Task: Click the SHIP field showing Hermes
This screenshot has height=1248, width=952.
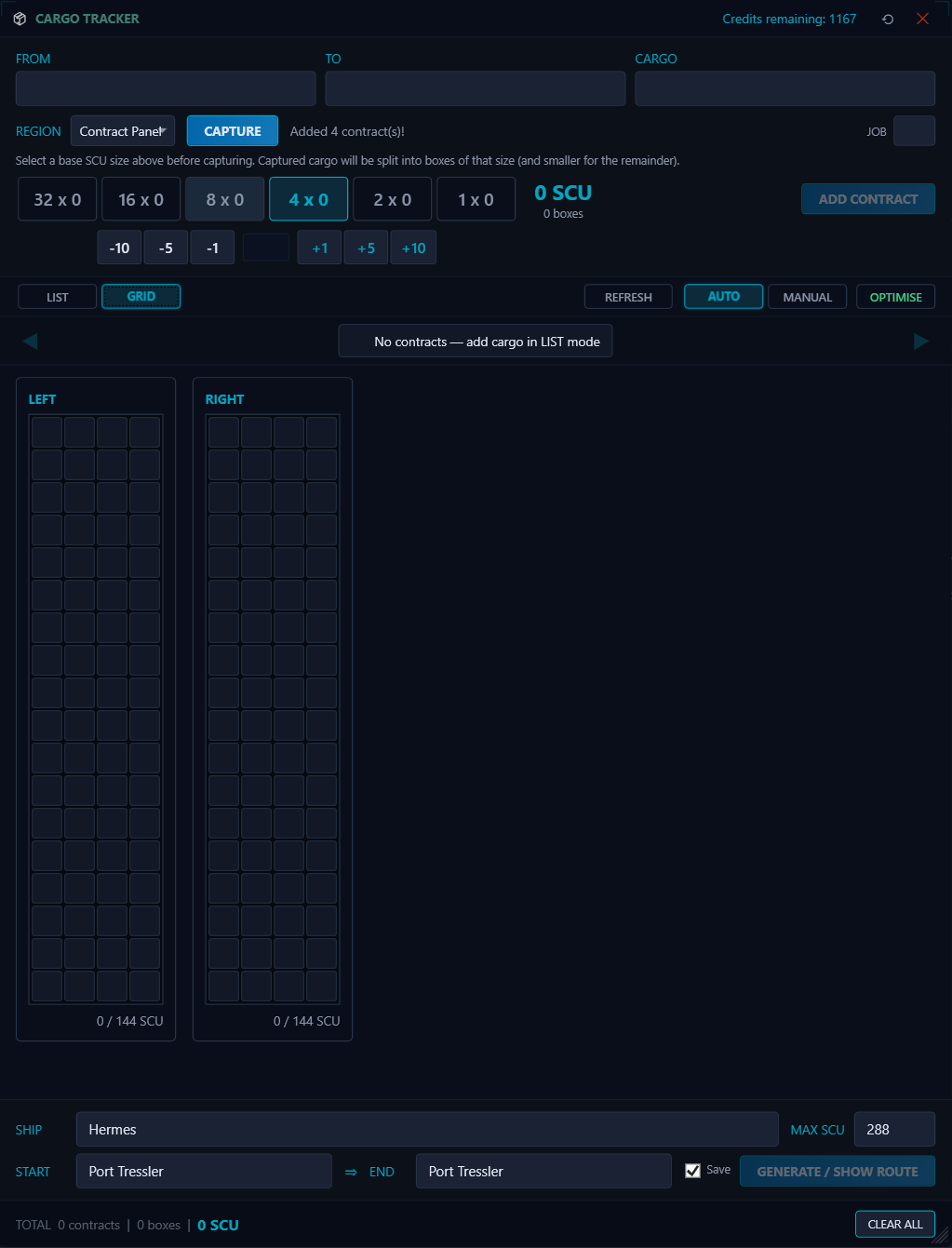Action: point(427,1129)
